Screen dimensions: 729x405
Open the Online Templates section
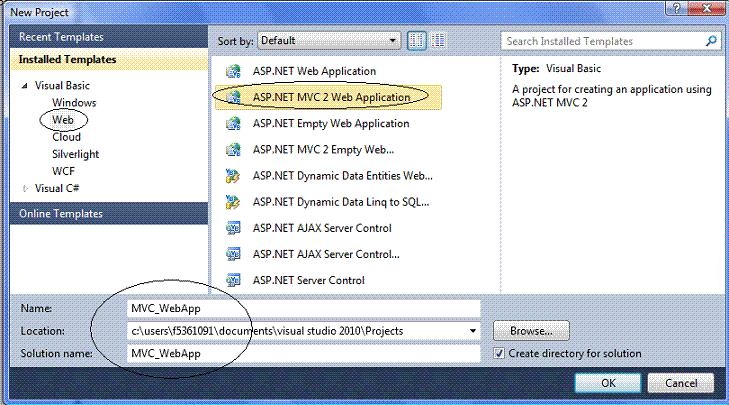pyautogui.click(x=109, y=213)
